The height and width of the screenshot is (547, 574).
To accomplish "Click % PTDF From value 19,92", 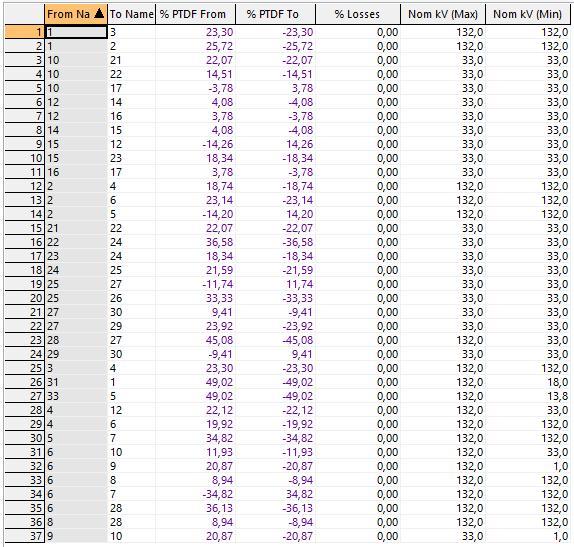I will (x=220, y=424).
